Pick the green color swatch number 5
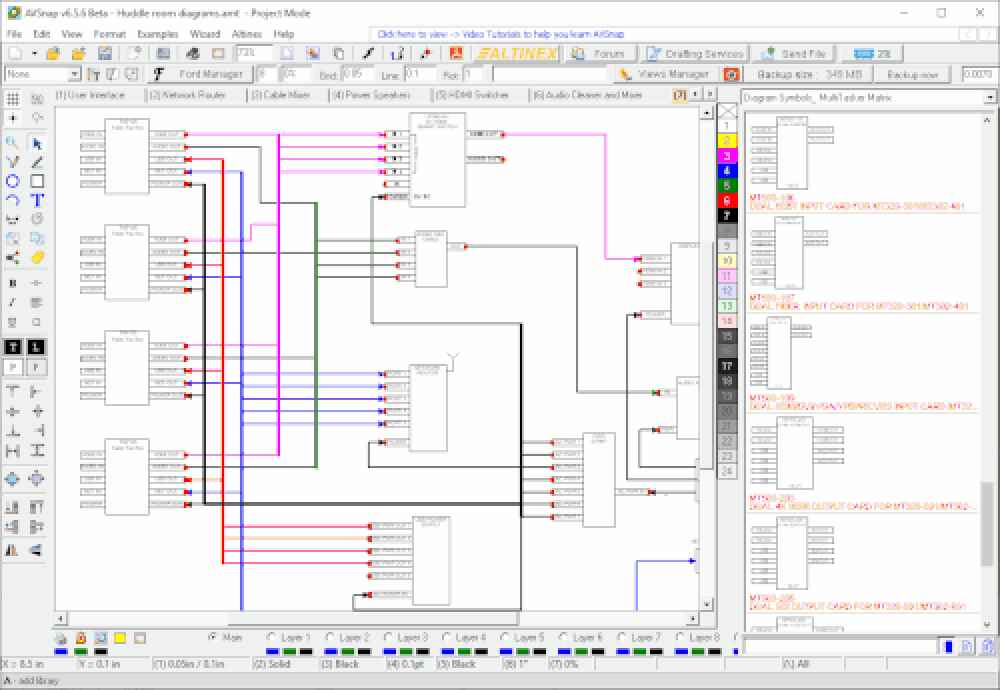This screenshot has width=1000, height=690. (727, 186)
